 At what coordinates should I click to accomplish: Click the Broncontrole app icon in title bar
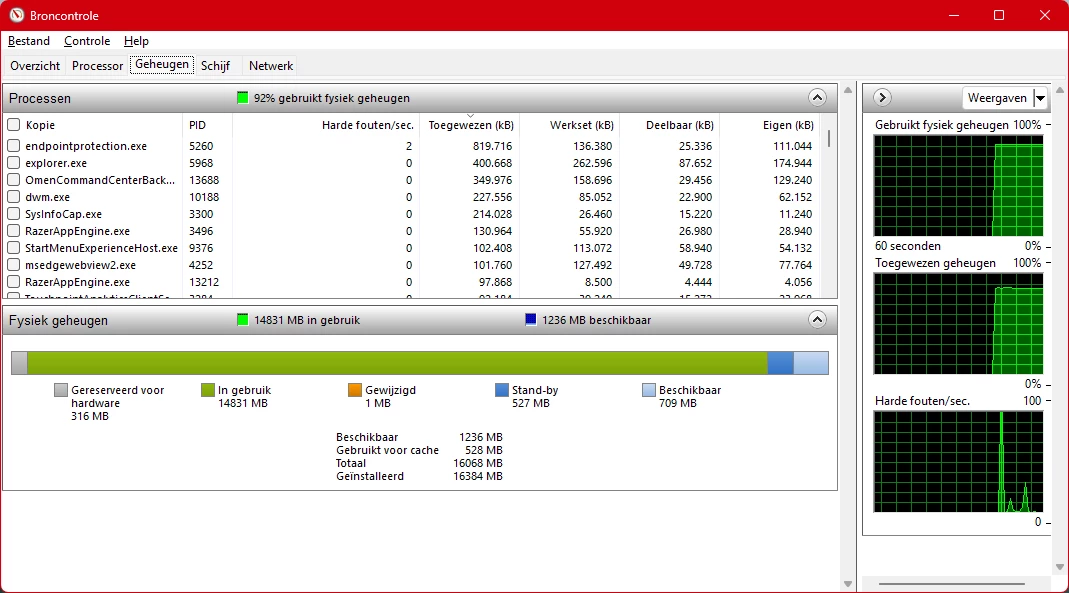coord(16,15)
